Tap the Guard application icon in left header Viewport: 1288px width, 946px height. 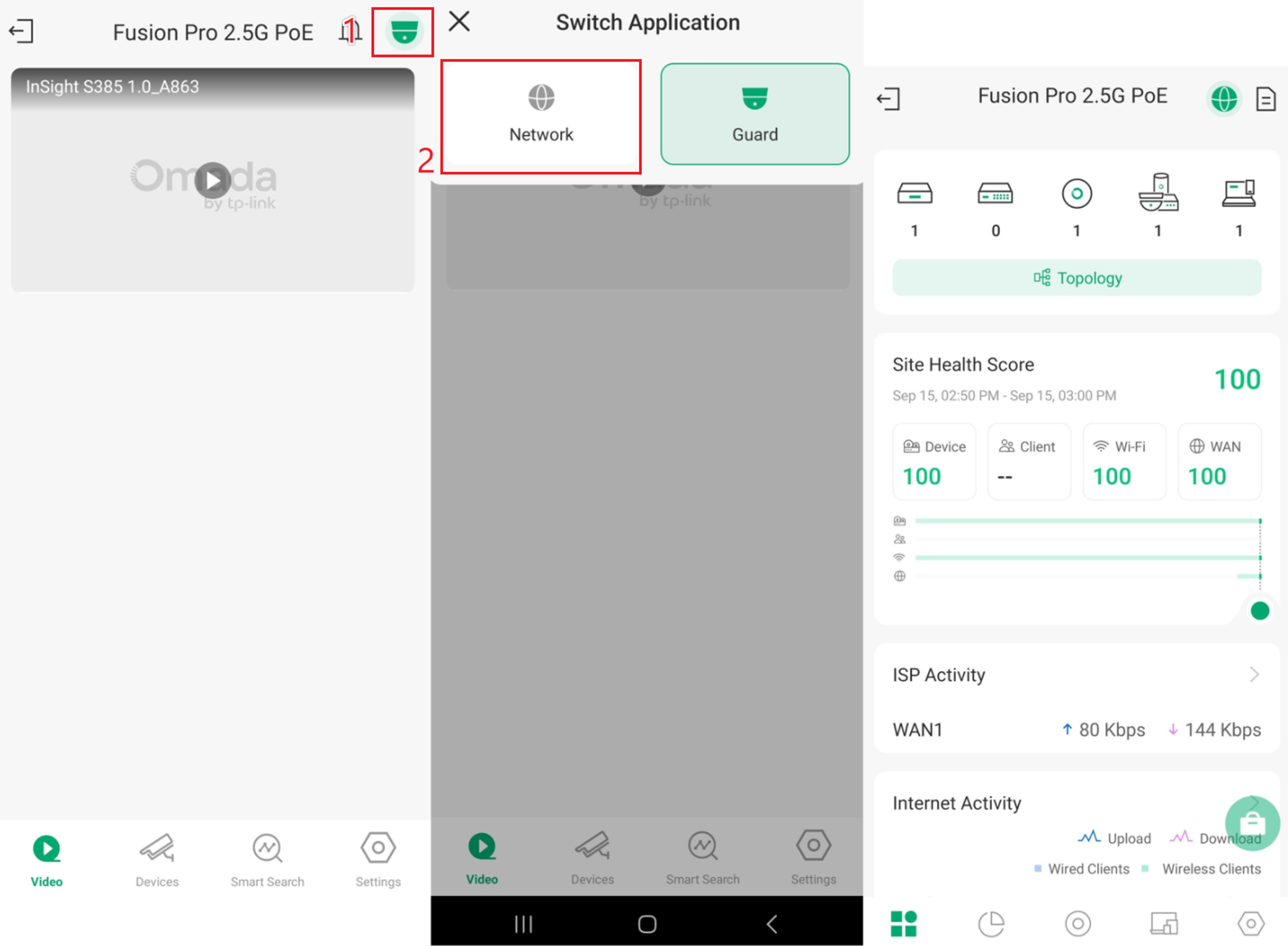click(403, 32)
